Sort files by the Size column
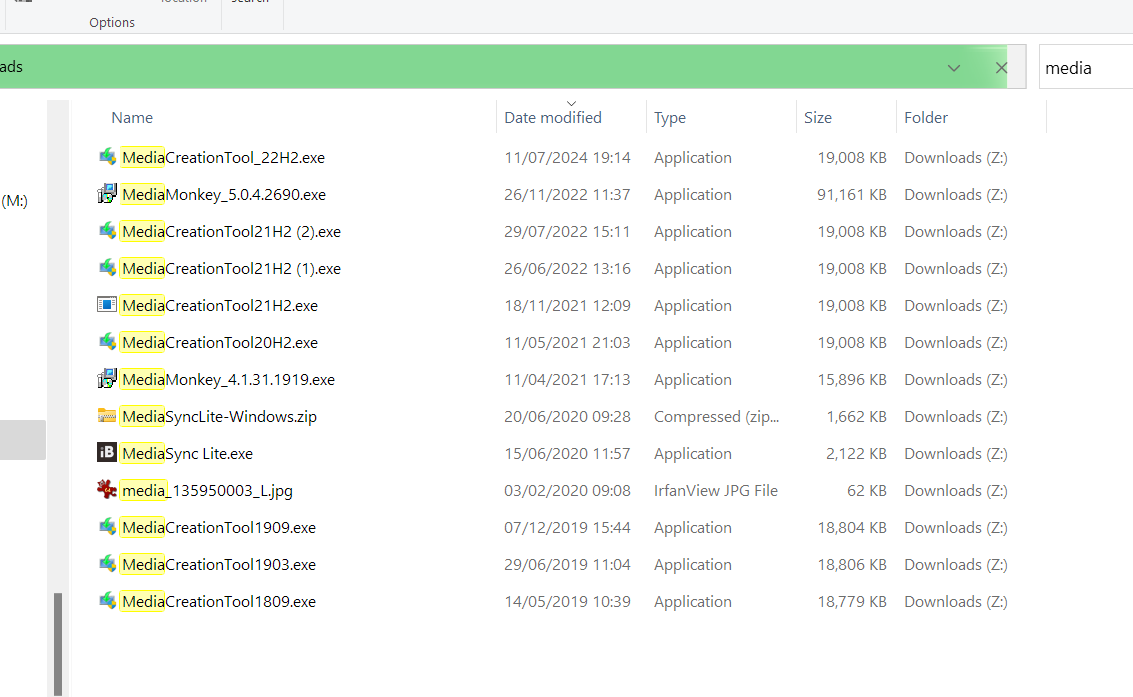The image size is (1133, 697). coord(818,118)
